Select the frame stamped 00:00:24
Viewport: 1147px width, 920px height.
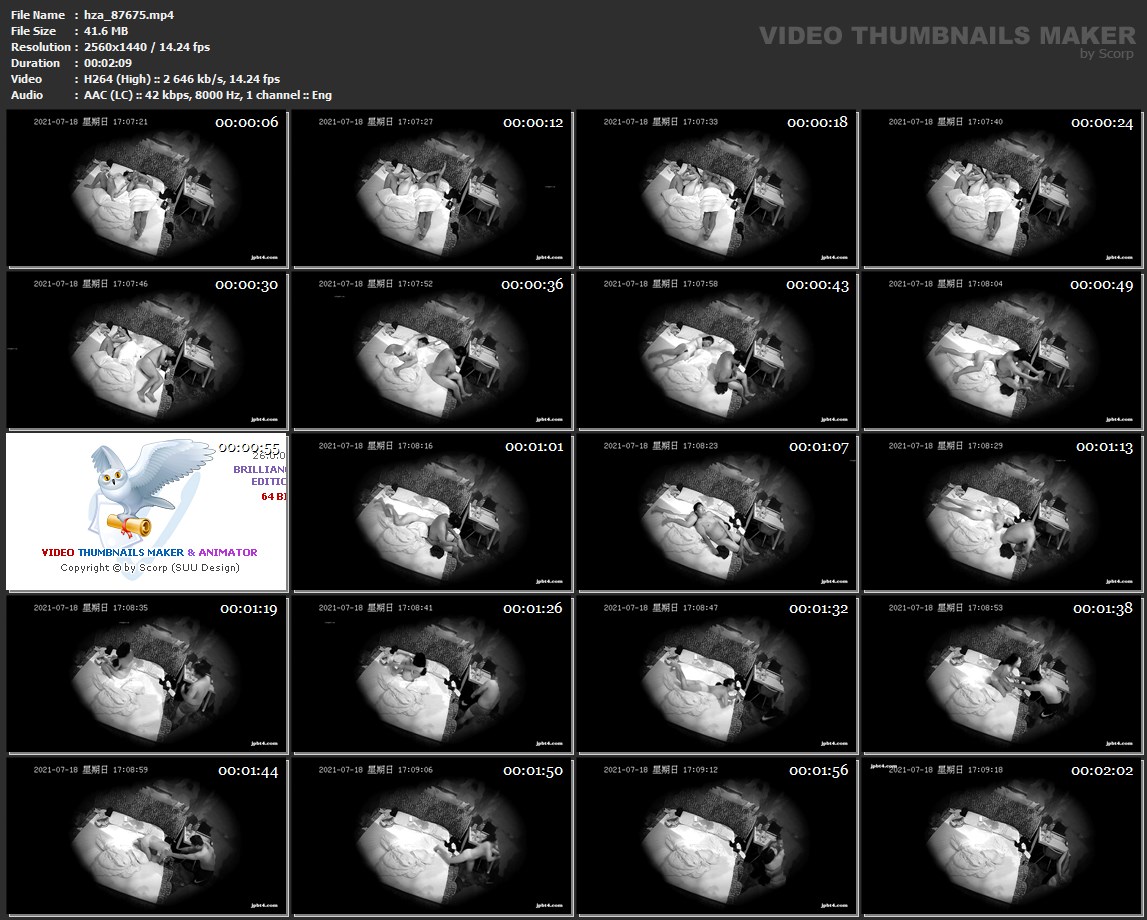(x=1001, y=189)
